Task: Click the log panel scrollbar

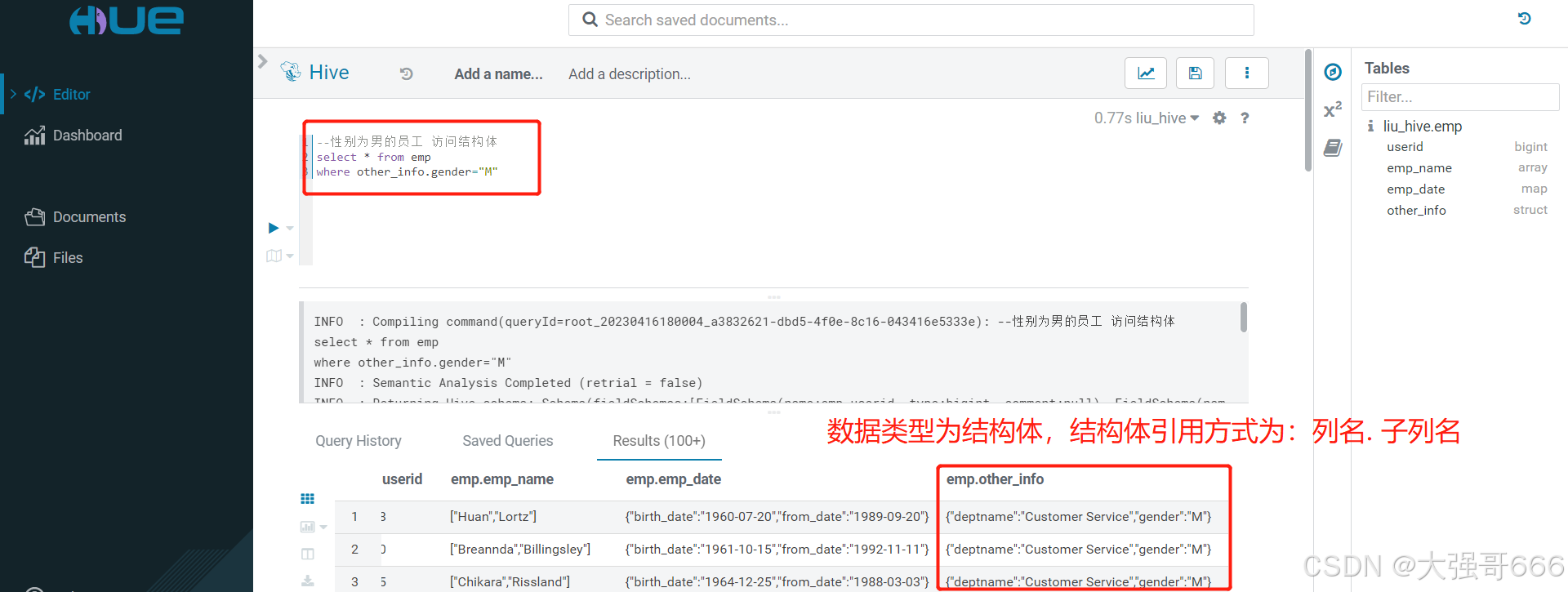Action: (1243, 317)
